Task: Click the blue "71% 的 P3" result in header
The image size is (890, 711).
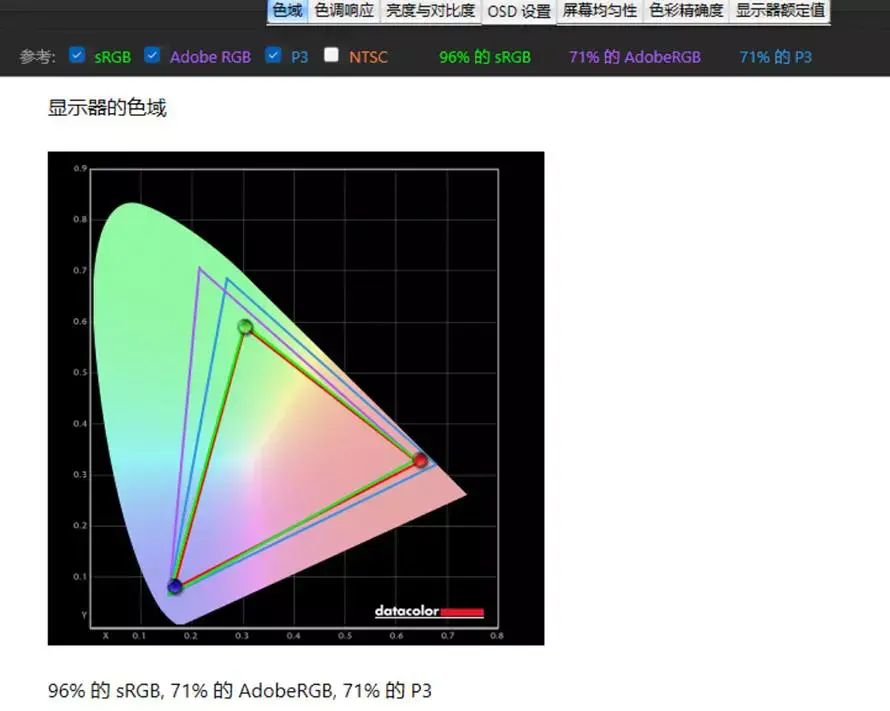Action: (775, 57)
